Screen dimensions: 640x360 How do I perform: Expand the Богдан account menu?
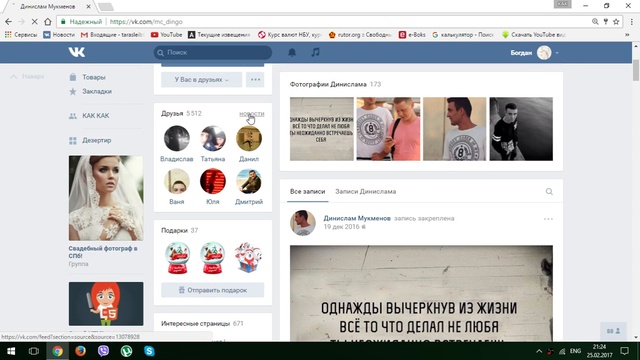535,53
